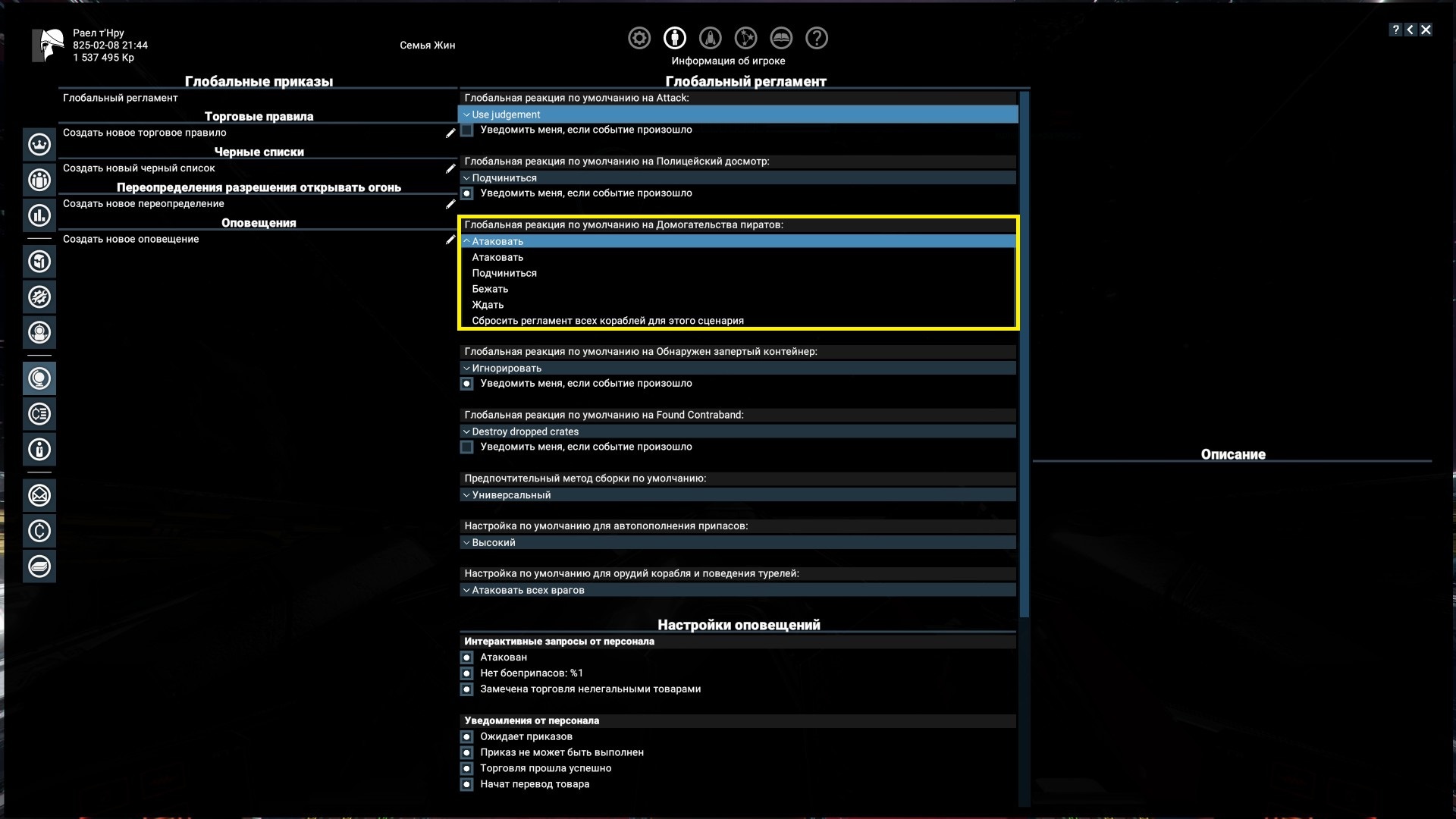Click the player helmet avatar
Screen dimensions: 1456x819
click(x=49, y=45)
